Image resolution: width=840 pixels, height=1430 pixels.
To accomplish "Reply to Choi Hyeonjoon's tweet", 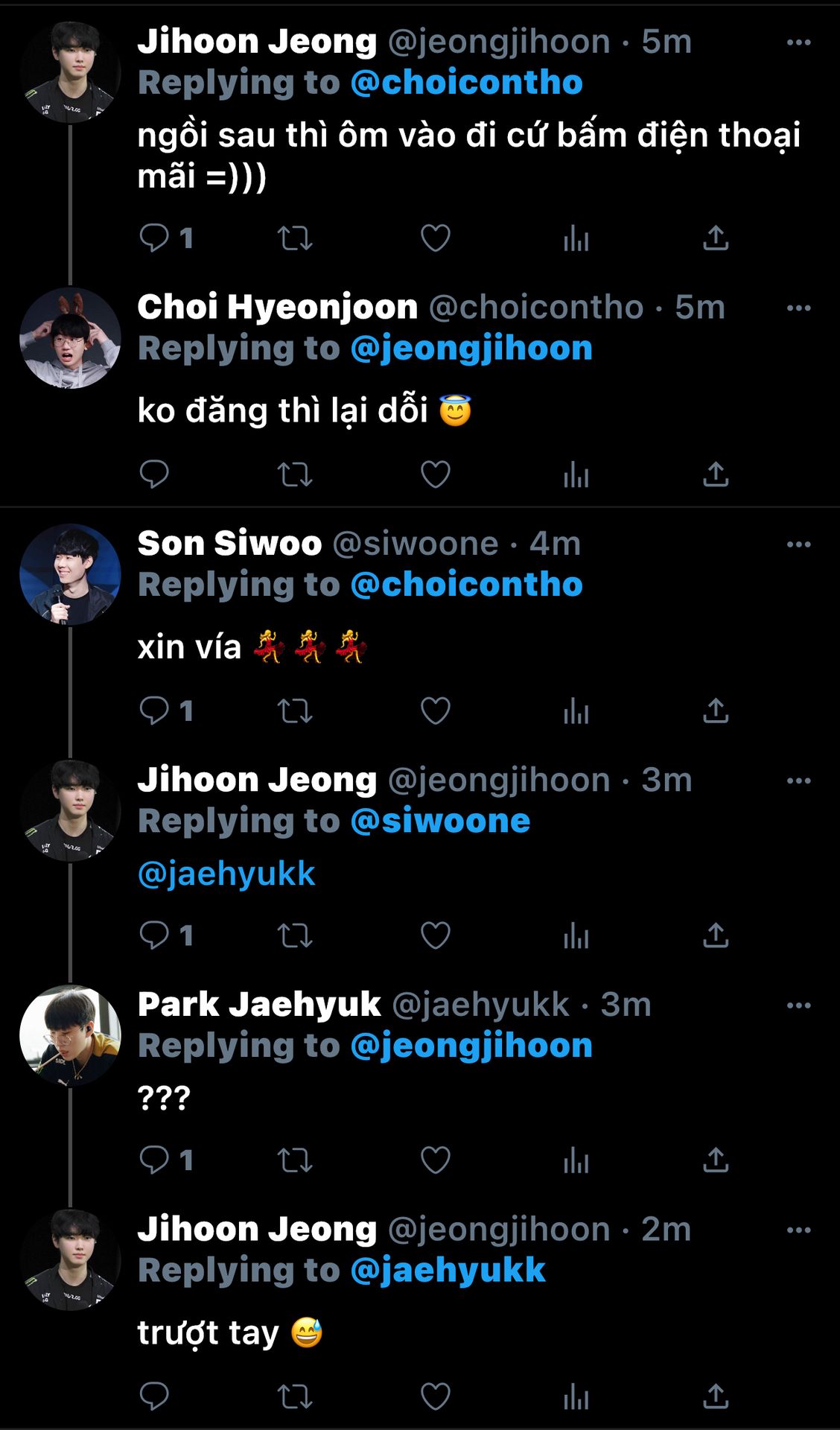I will (154, 474).
